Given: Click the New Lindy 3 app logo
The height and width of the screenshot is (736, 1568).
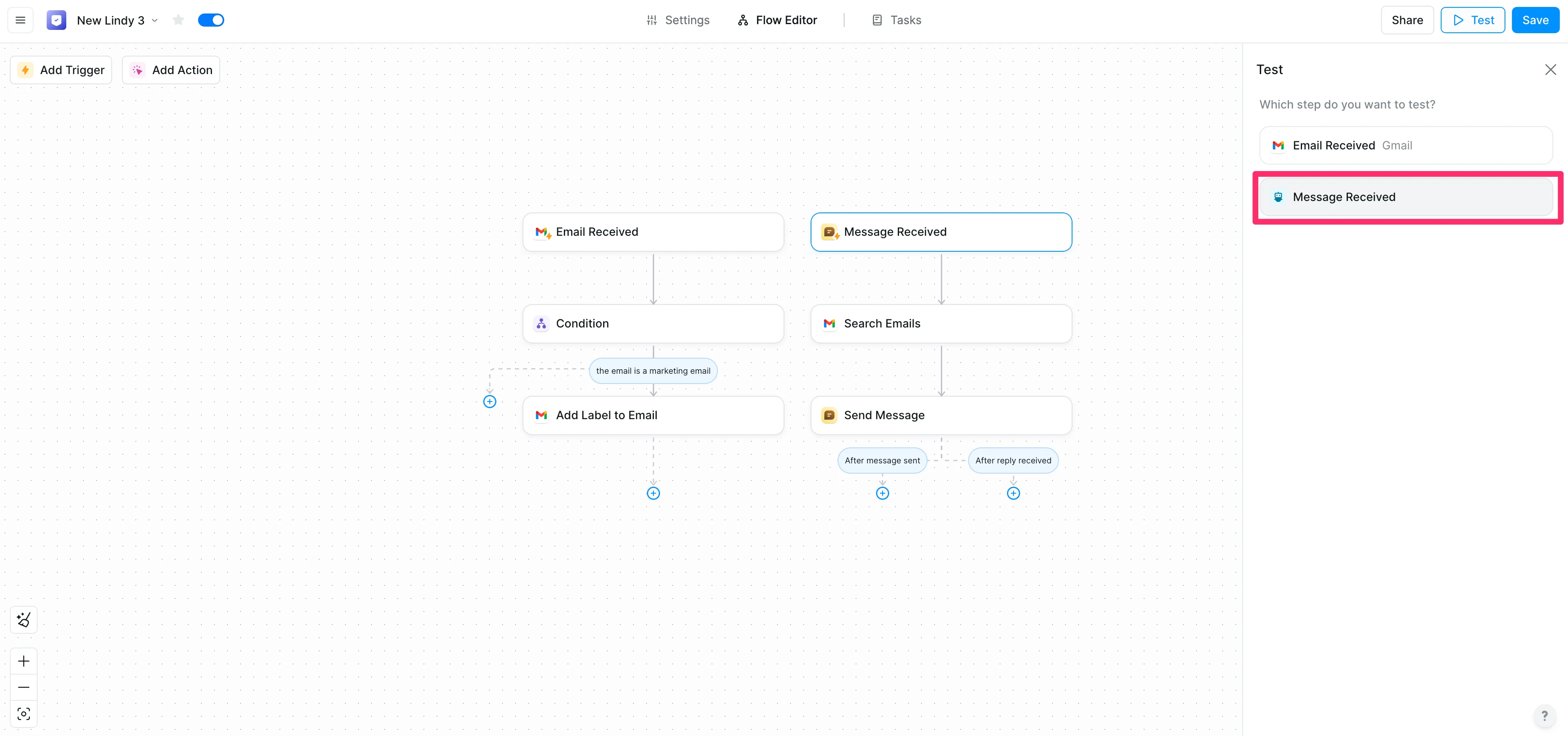Looking at the screenshot, I should point(56,20).
